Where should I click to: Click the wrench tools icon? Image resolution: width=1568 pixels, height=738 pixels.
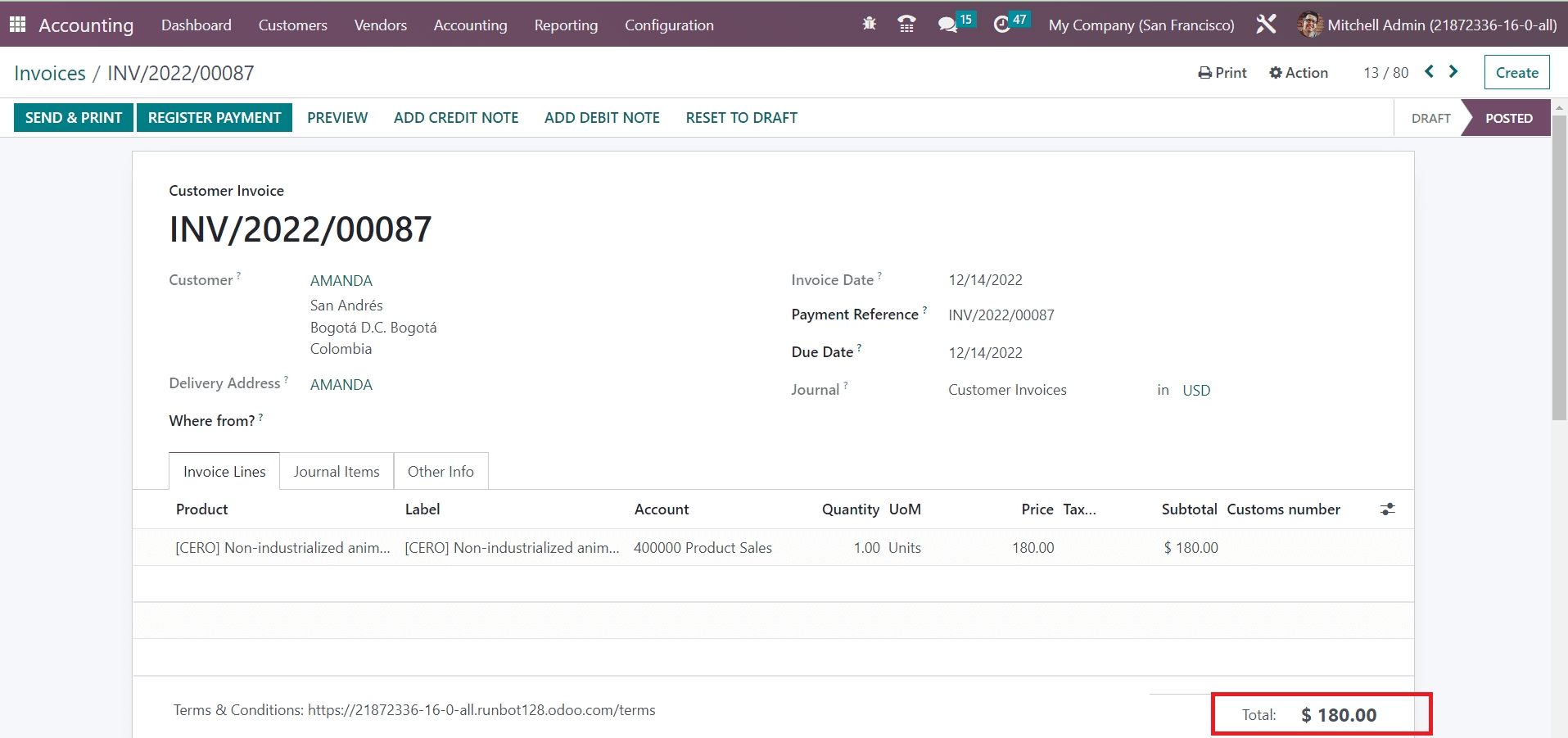[1266, 25]
